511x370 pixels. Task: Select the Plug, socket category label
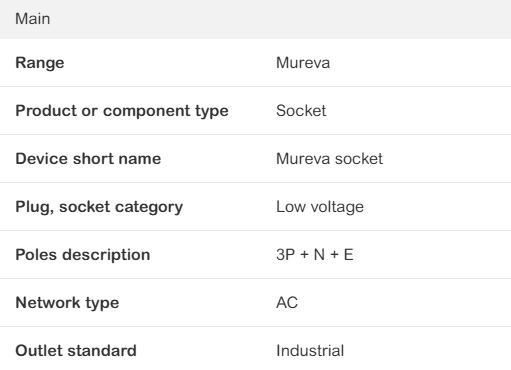[99, 207]
